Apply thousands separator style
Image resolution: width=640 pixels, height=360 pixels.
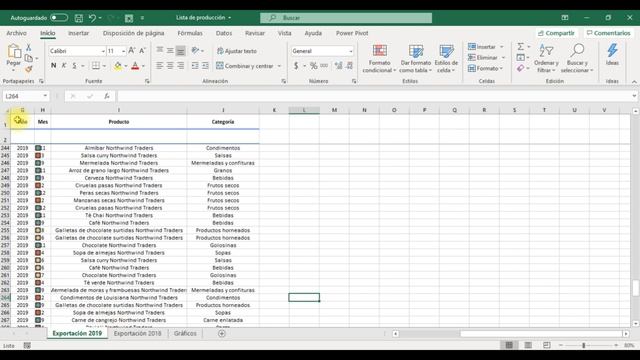coord(324,66)
